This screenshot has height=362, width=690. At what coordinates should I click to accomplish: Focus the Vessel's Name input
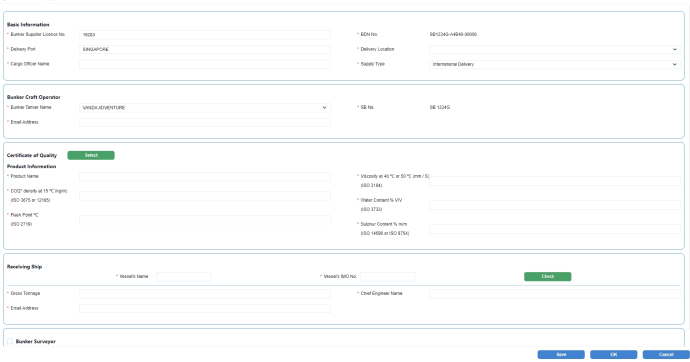(x=184, y=277)
